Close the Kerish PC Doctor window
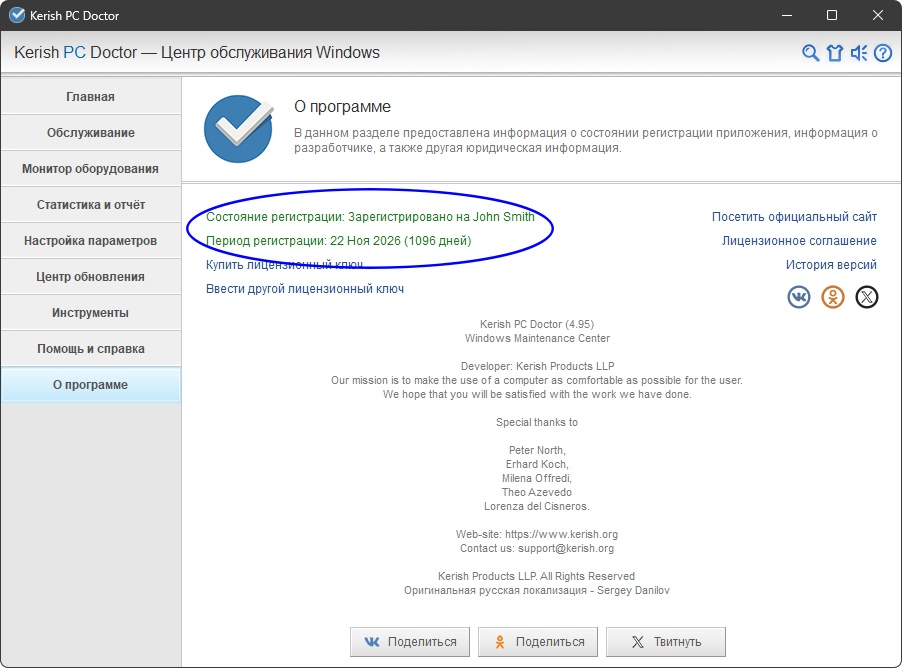This screenshot has height=668, width=902. pyautogui.click(x=878, y=16)
